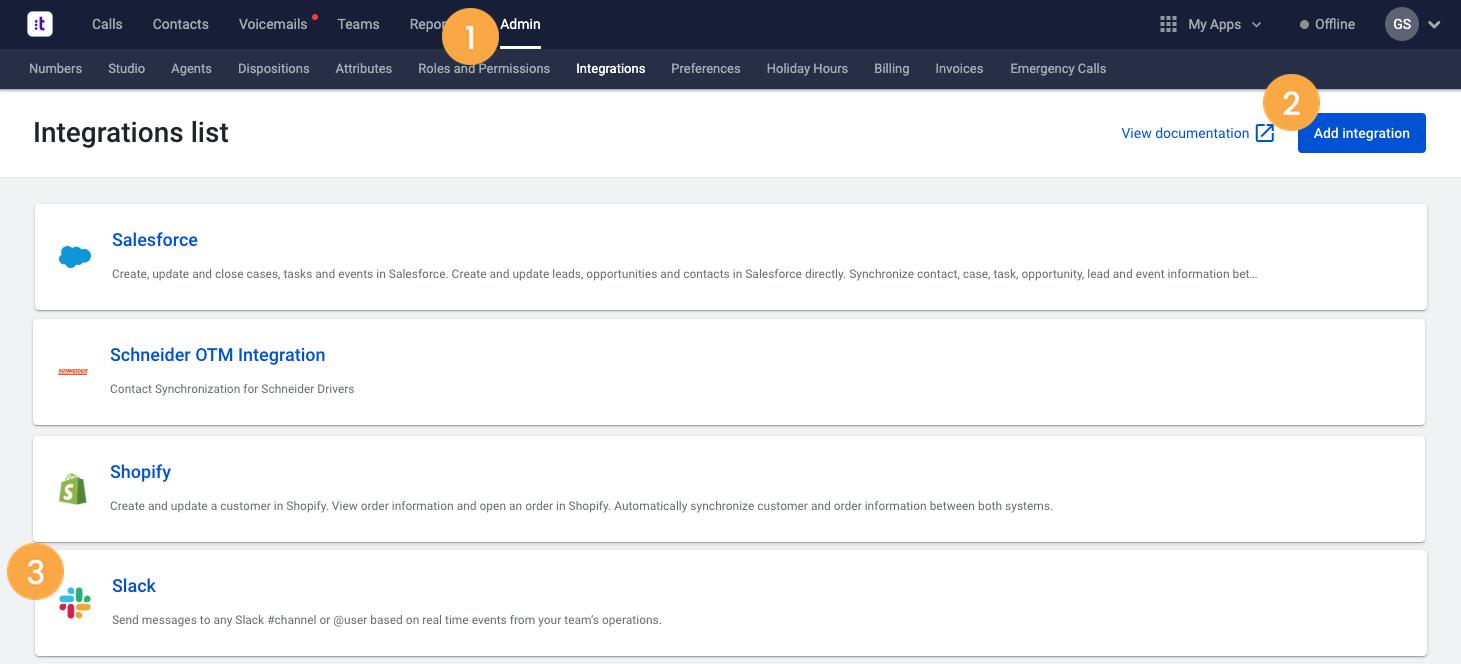Open the Preferences tab
This screenshot has width=1461, height=664.
point(706,69)
